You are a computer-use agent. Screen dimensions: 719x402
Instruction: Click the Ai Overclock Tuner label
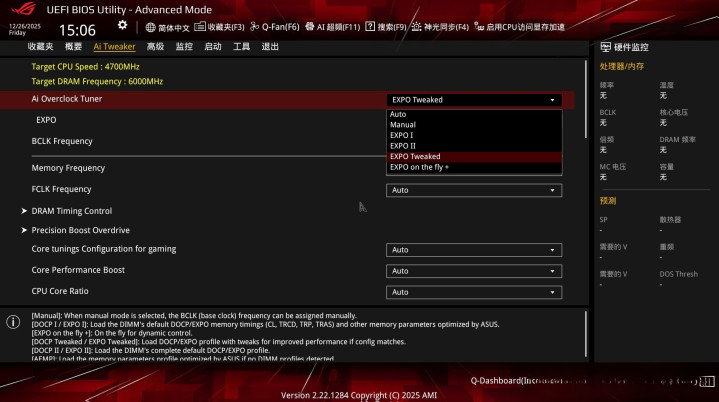(67, 99)
